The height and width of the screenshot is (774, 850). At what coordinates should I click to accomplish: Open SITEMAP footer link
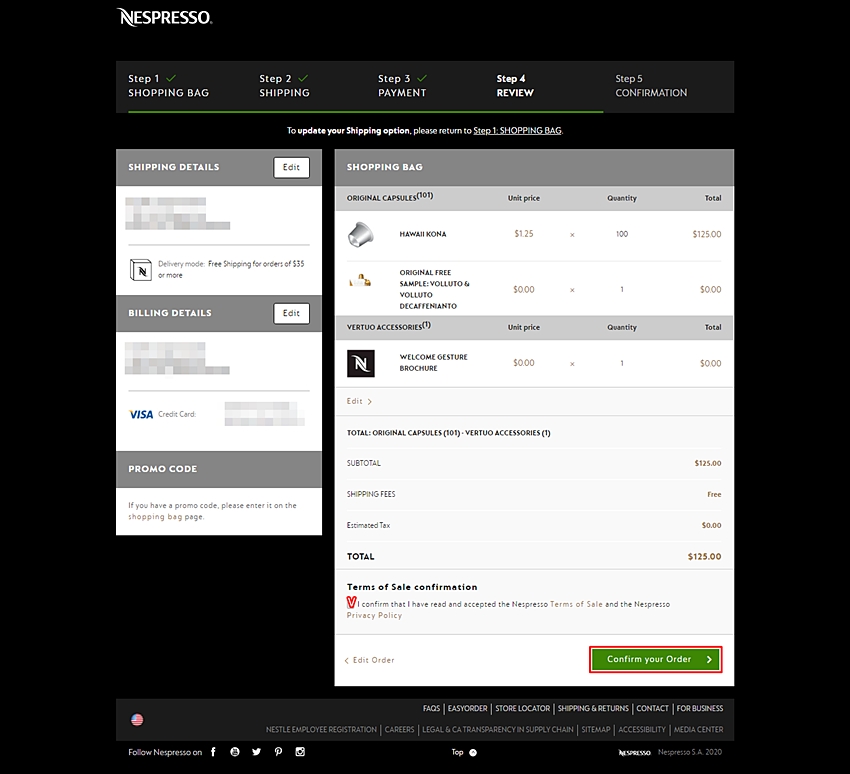596,730
